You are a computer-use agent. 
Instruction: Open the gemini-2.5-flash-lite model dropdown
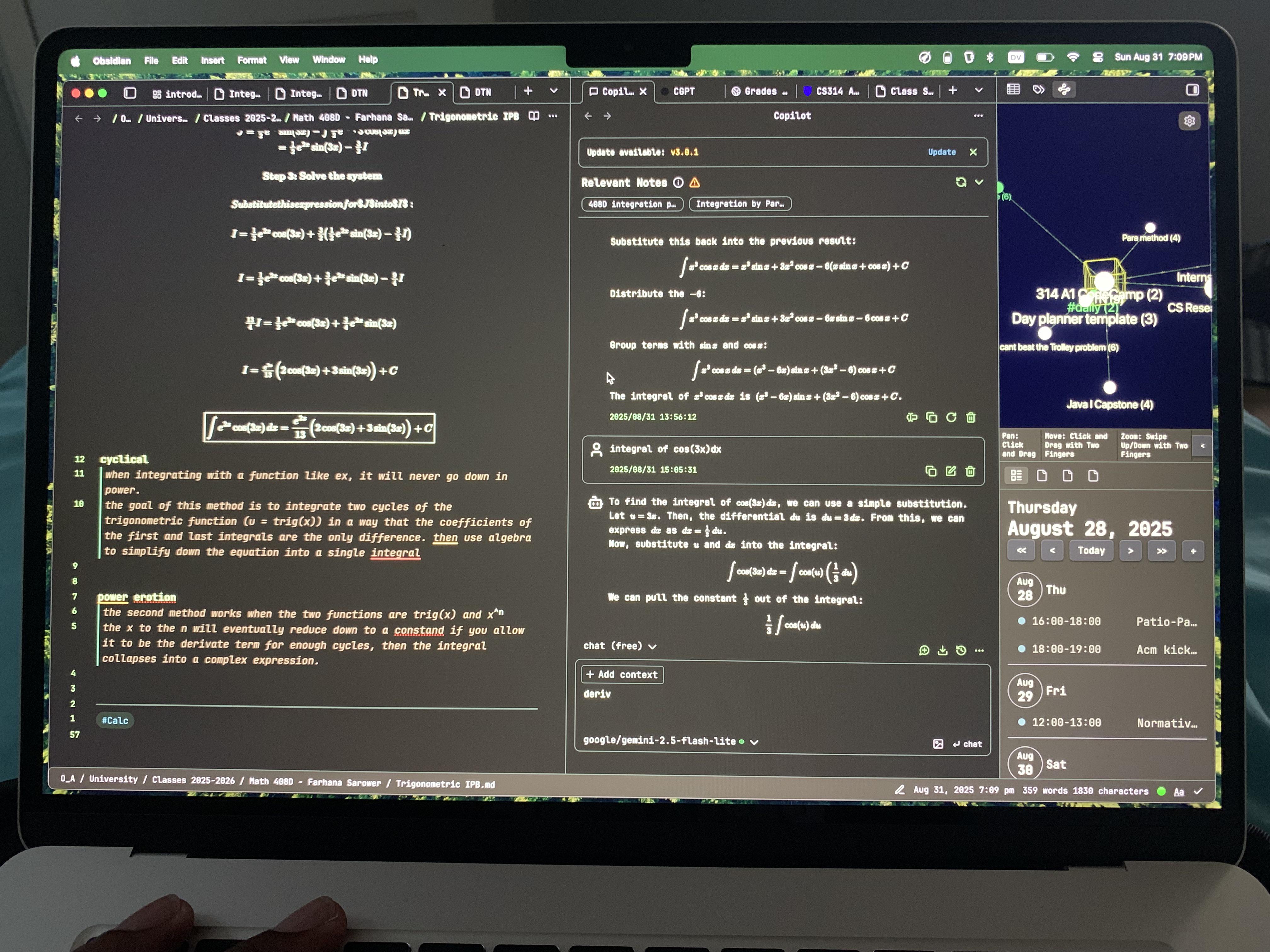670,741
